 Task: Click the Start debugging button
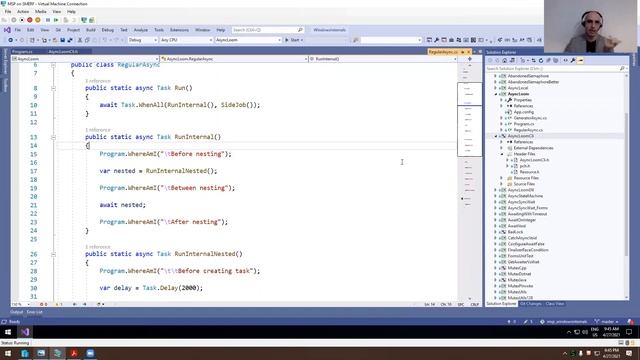(x=294, y=40)
